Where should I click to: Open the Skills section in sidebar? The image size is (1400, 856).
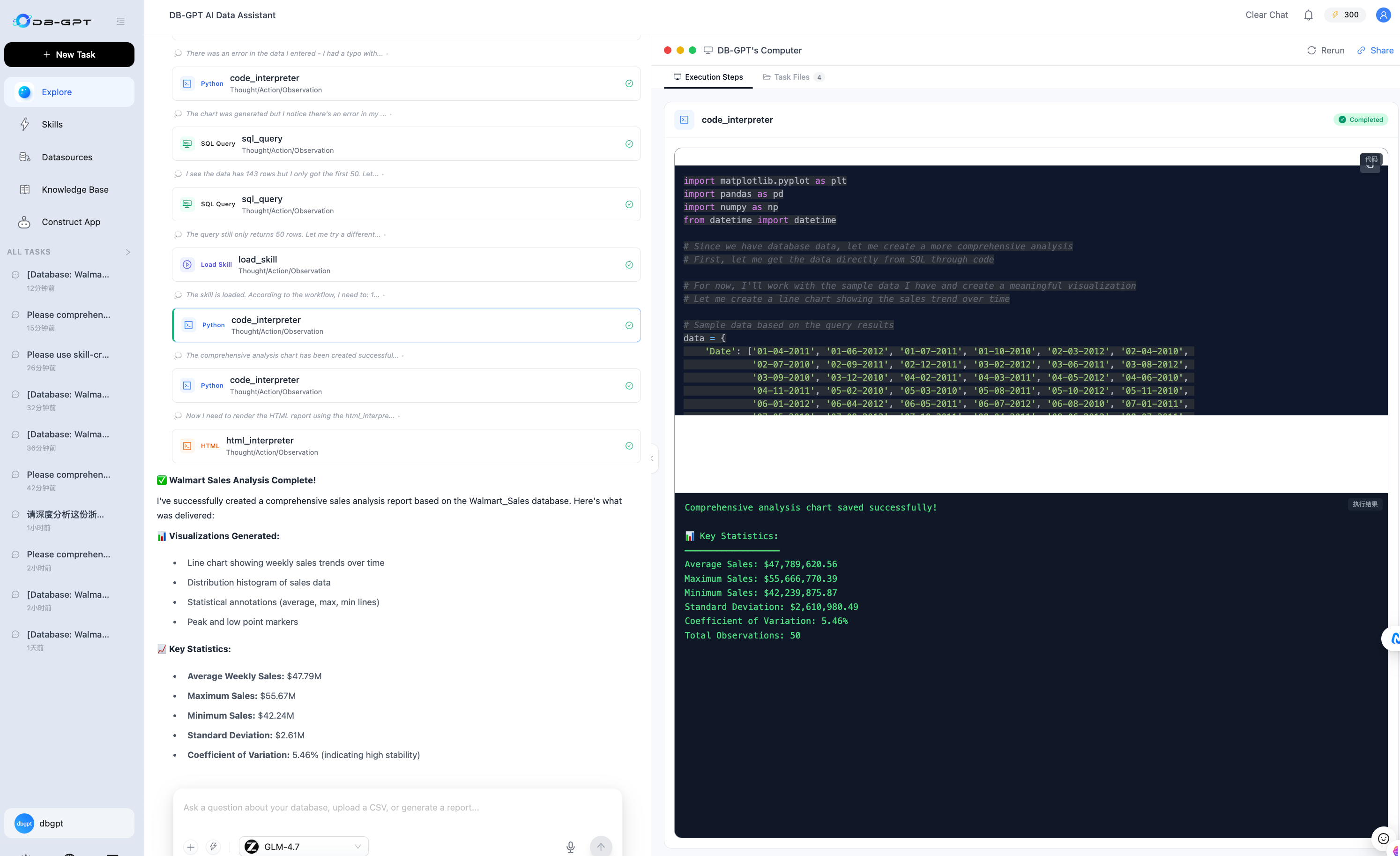[x=52, y=124]
